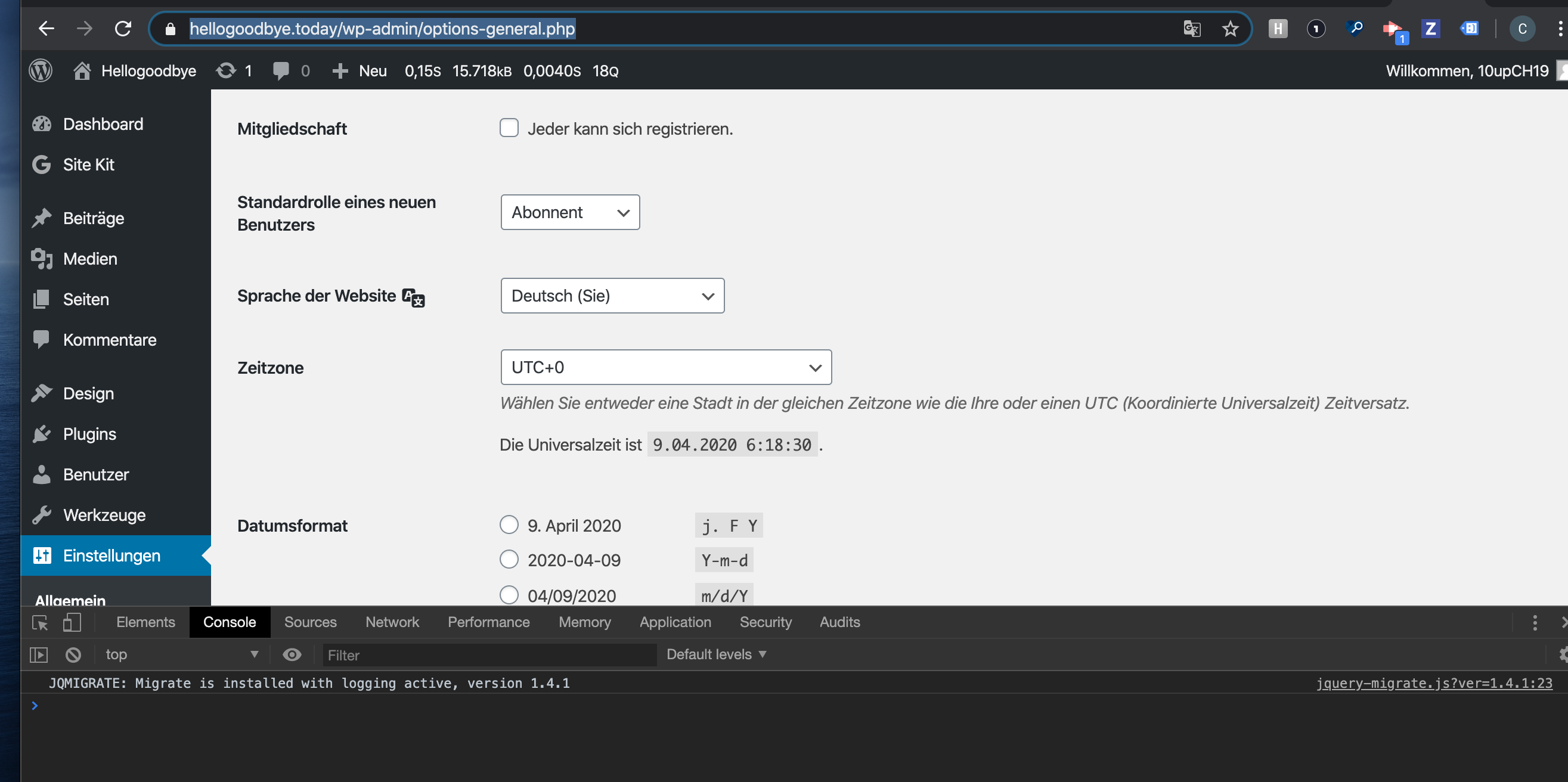Screen dimensions: 1568x782
Task: Switch to the Memory tab
Action: [x=584, y=622]
